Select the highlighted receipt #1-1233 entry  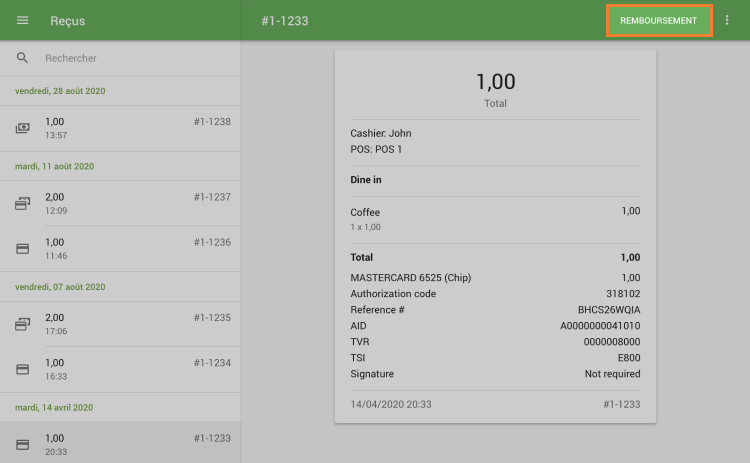pos(130,444)
